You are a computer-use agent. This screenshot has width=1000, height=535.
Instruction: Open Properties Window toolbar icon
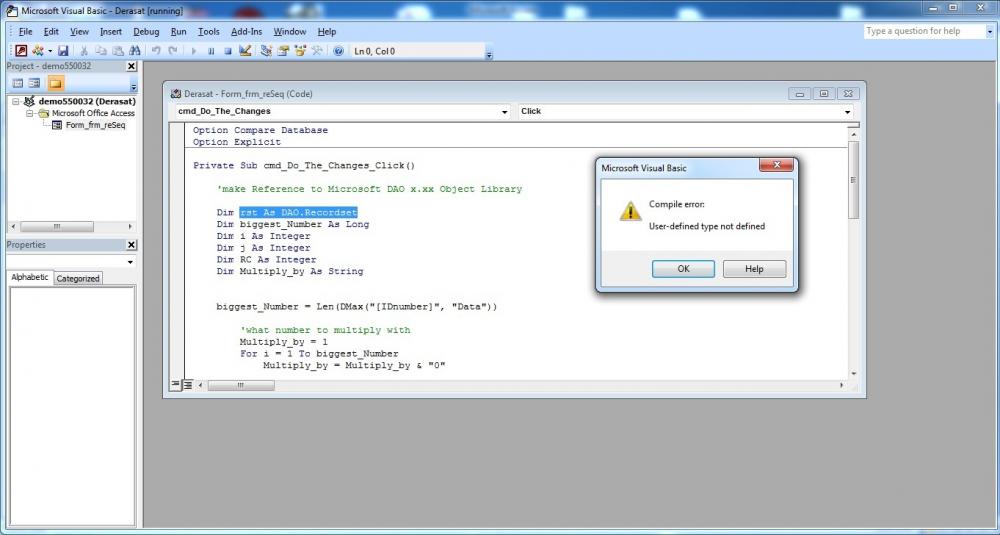point(283,51)
